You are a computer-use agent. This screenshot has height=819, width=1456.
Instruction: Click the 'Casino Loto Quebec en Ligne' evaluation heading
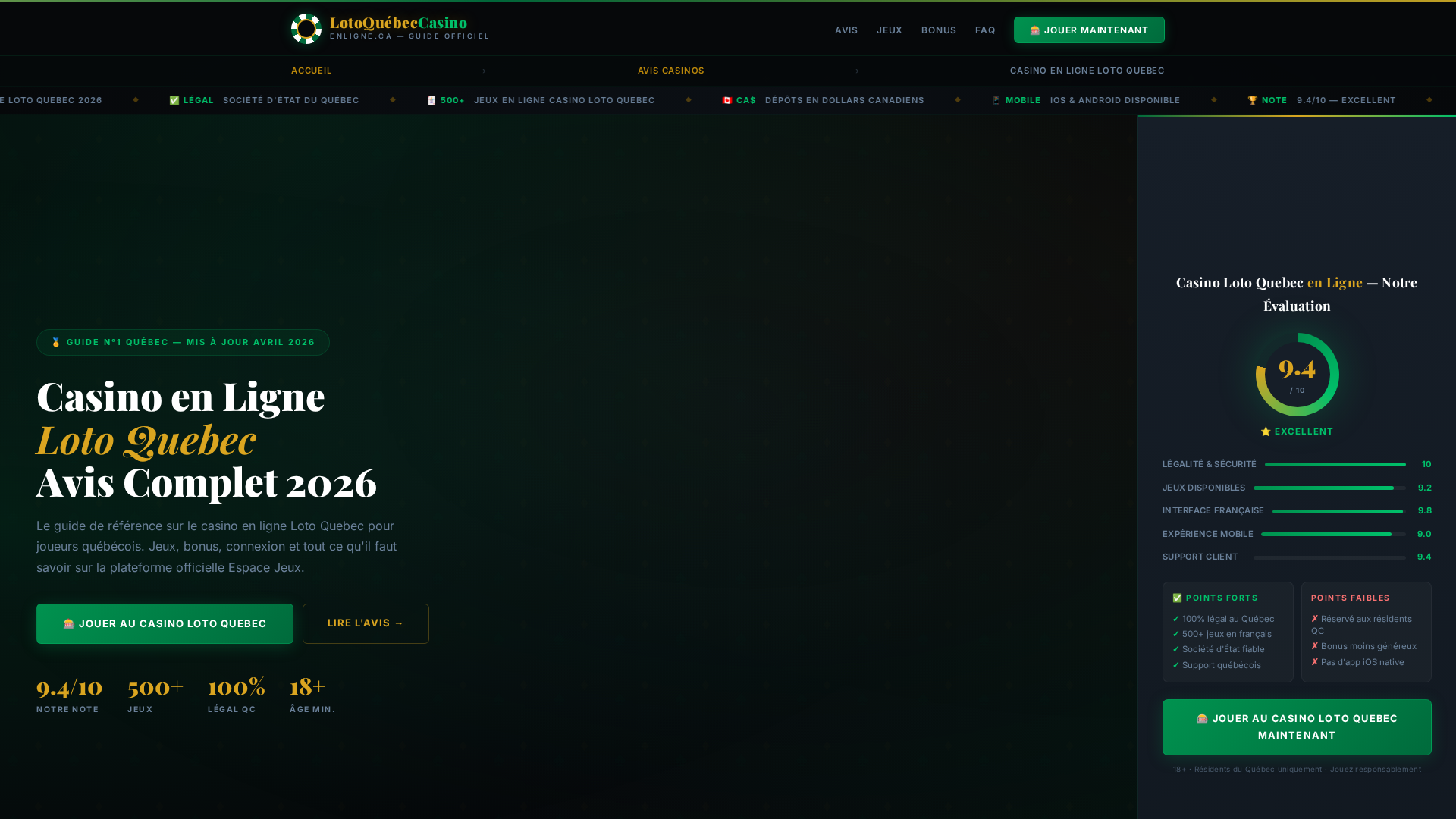[x=1297, y=294]
